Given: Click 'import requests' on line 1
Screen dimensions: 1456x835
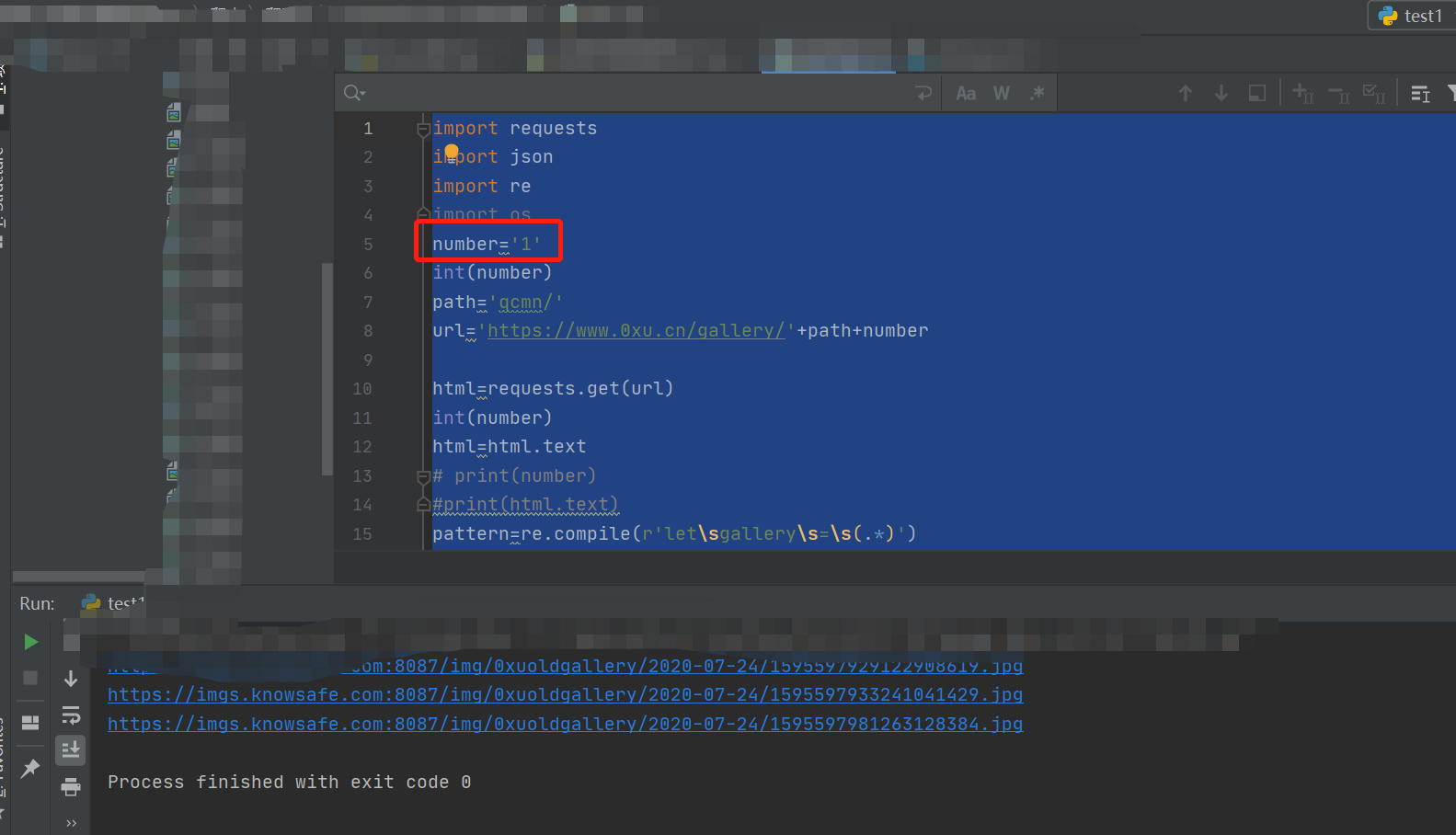Looking at the screenshot, I should point(515,129).
